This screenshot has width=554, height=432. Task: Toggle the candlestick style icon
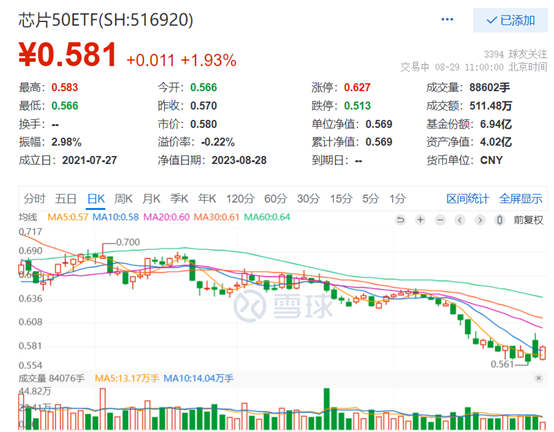click(499, 220)
